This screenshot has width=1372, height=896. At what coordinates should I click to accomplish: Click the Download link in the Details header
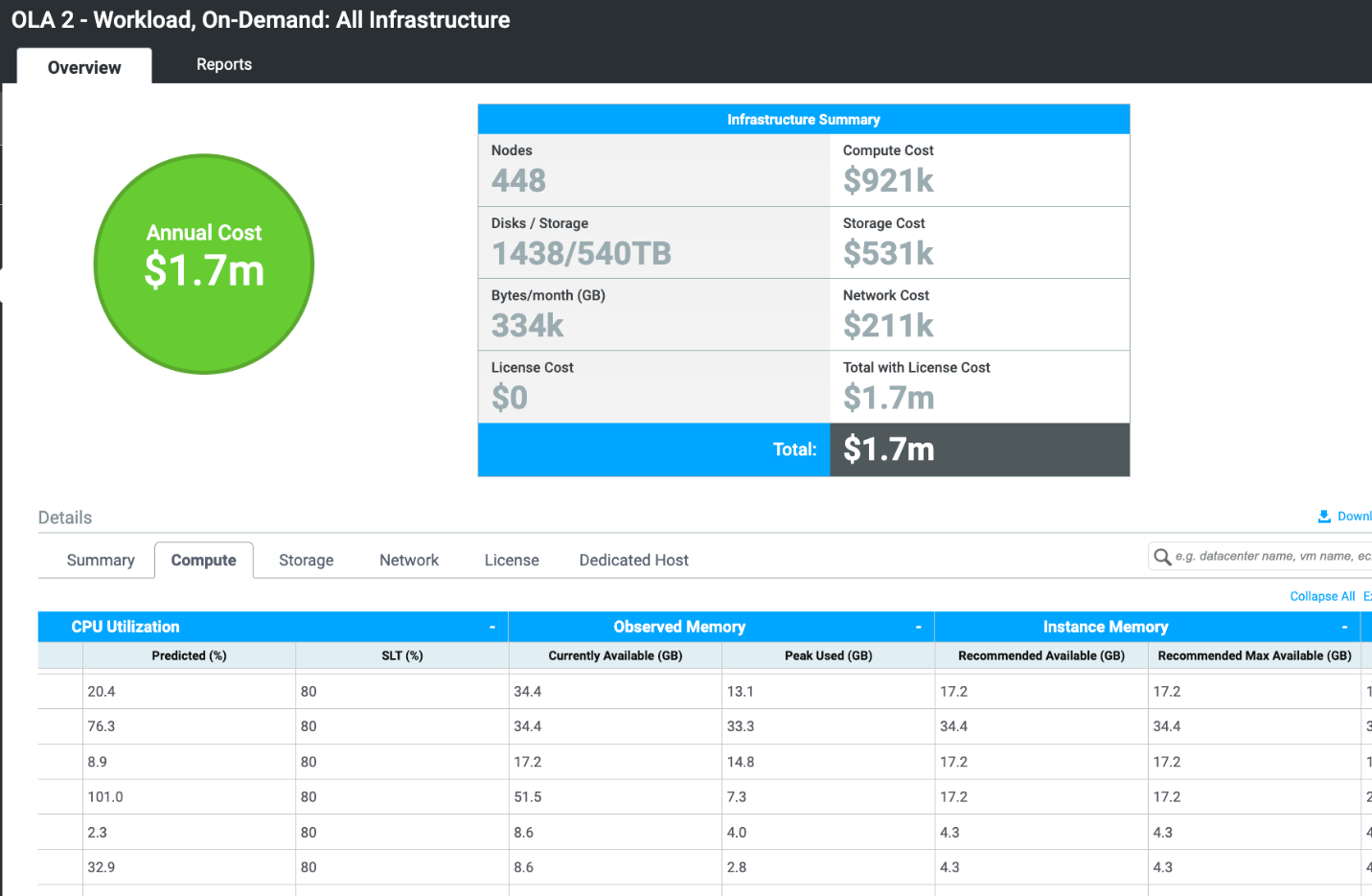coord(1351,516)
